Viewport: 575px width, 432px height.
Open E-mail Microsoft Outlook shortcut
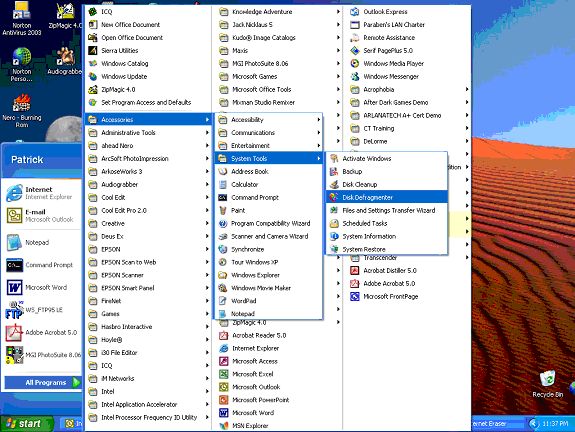pos(40,216)
